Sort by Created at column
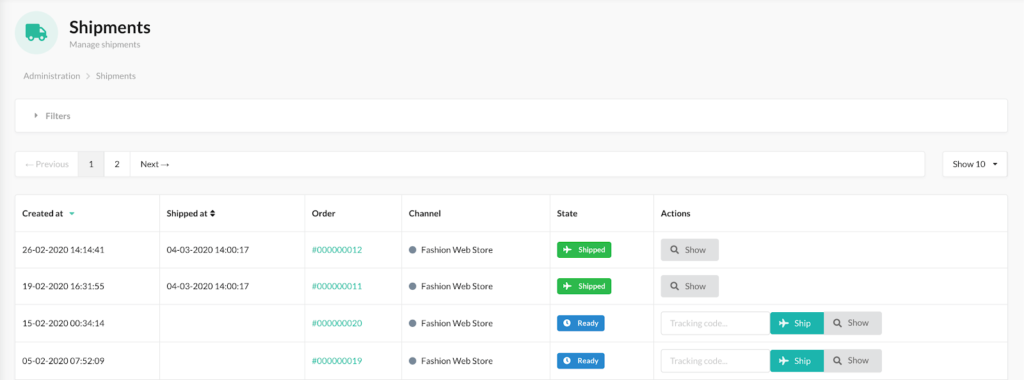Image resolution: width=1024 pixels, height=380 pixels. 48,214
